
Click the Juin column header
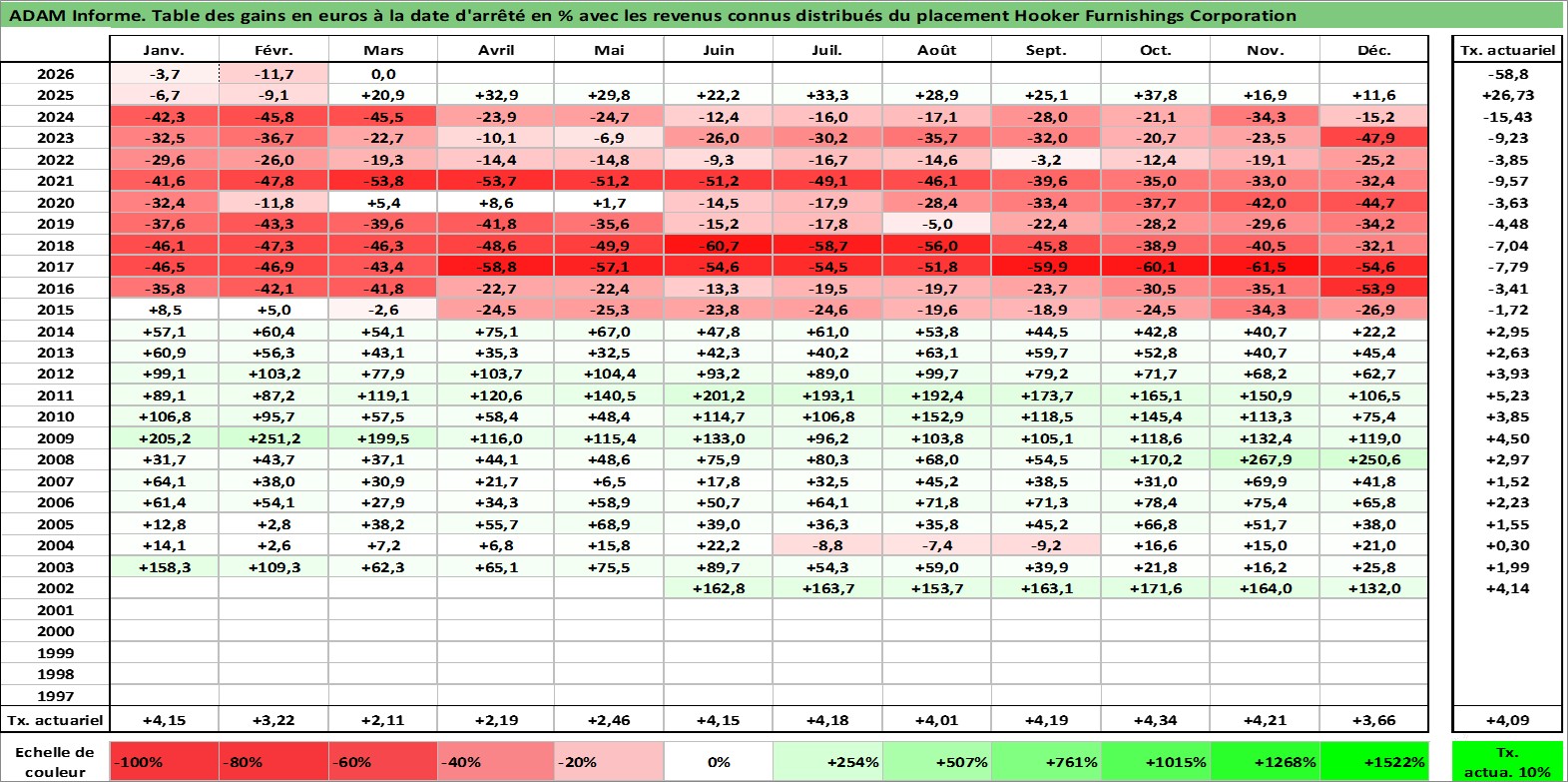tap(719, 50)
